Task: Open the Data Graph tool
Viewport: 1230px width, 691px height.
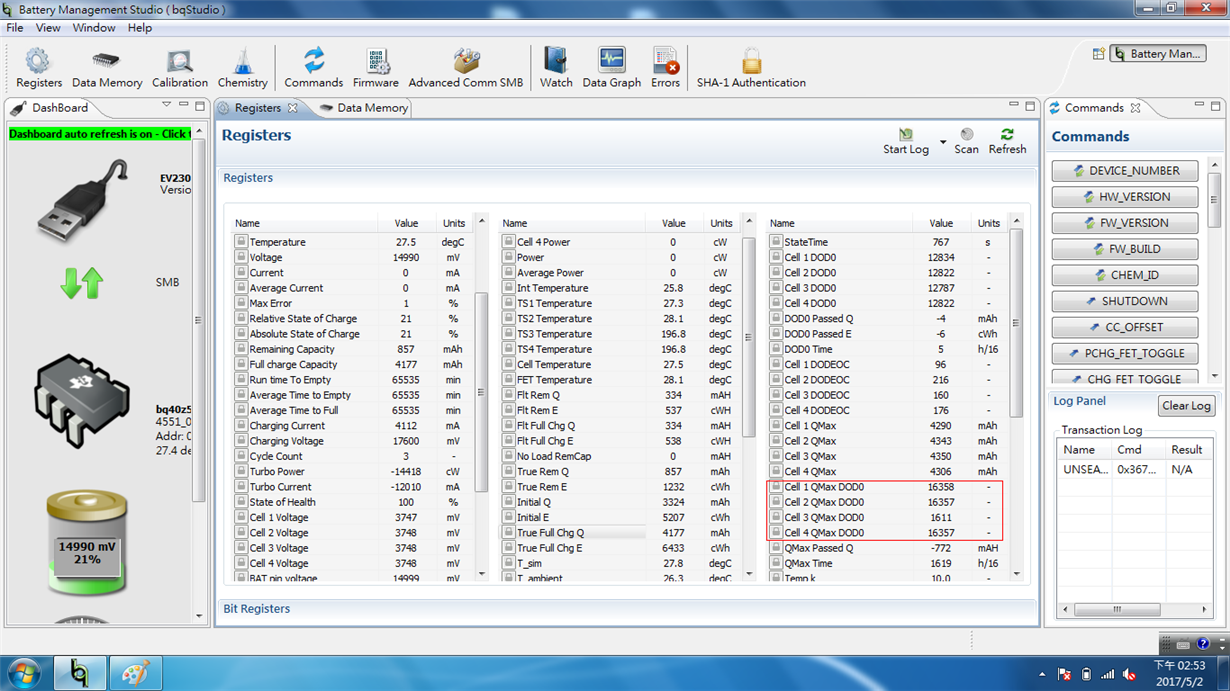Action: [x=611, y=68]
